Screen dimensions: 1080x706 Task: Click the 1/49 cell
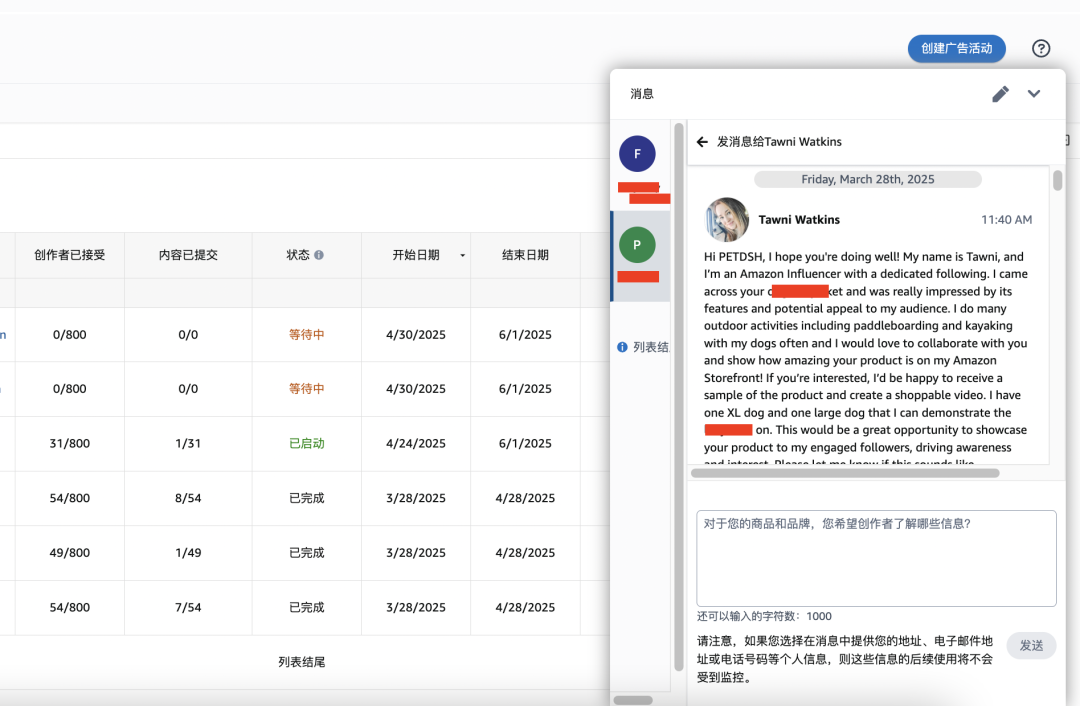point(188,552)
